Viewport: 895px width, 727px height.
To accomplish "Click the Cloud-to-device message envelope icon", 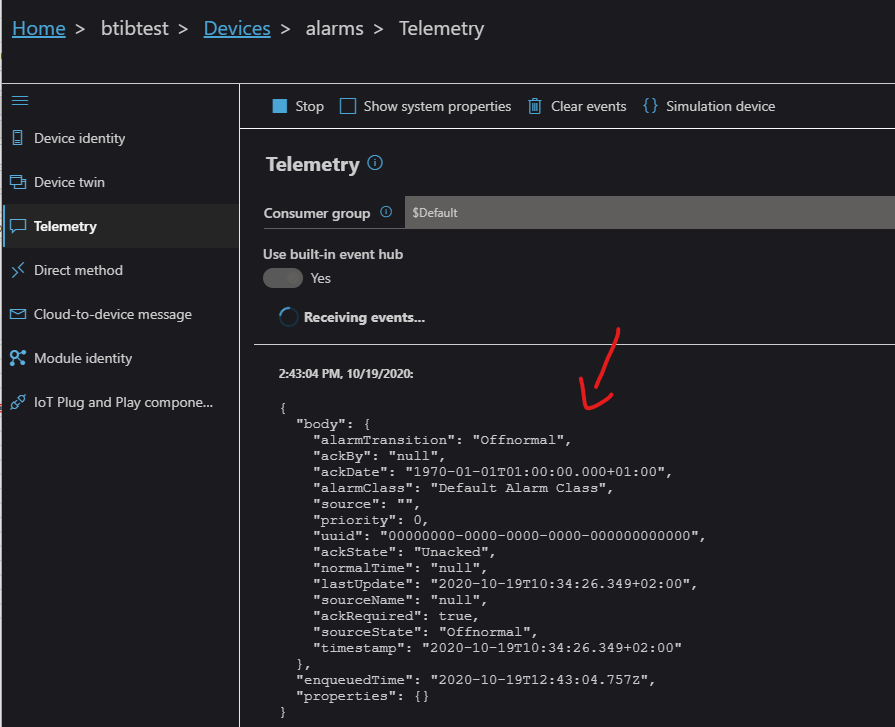I will click(17, 314).
